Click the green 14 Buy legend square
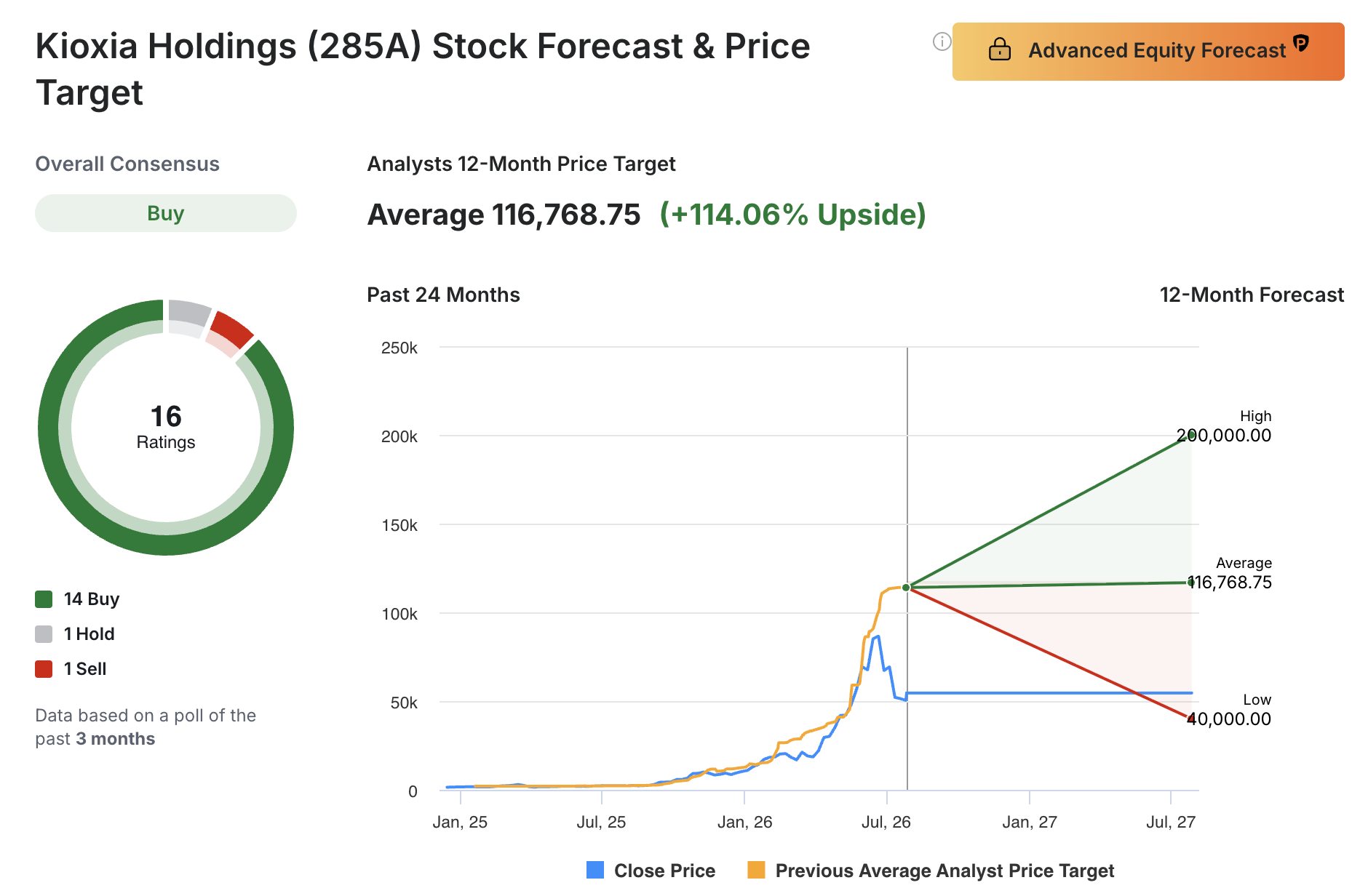Viewport: 1368px width, 896px height. coord(44,599)
